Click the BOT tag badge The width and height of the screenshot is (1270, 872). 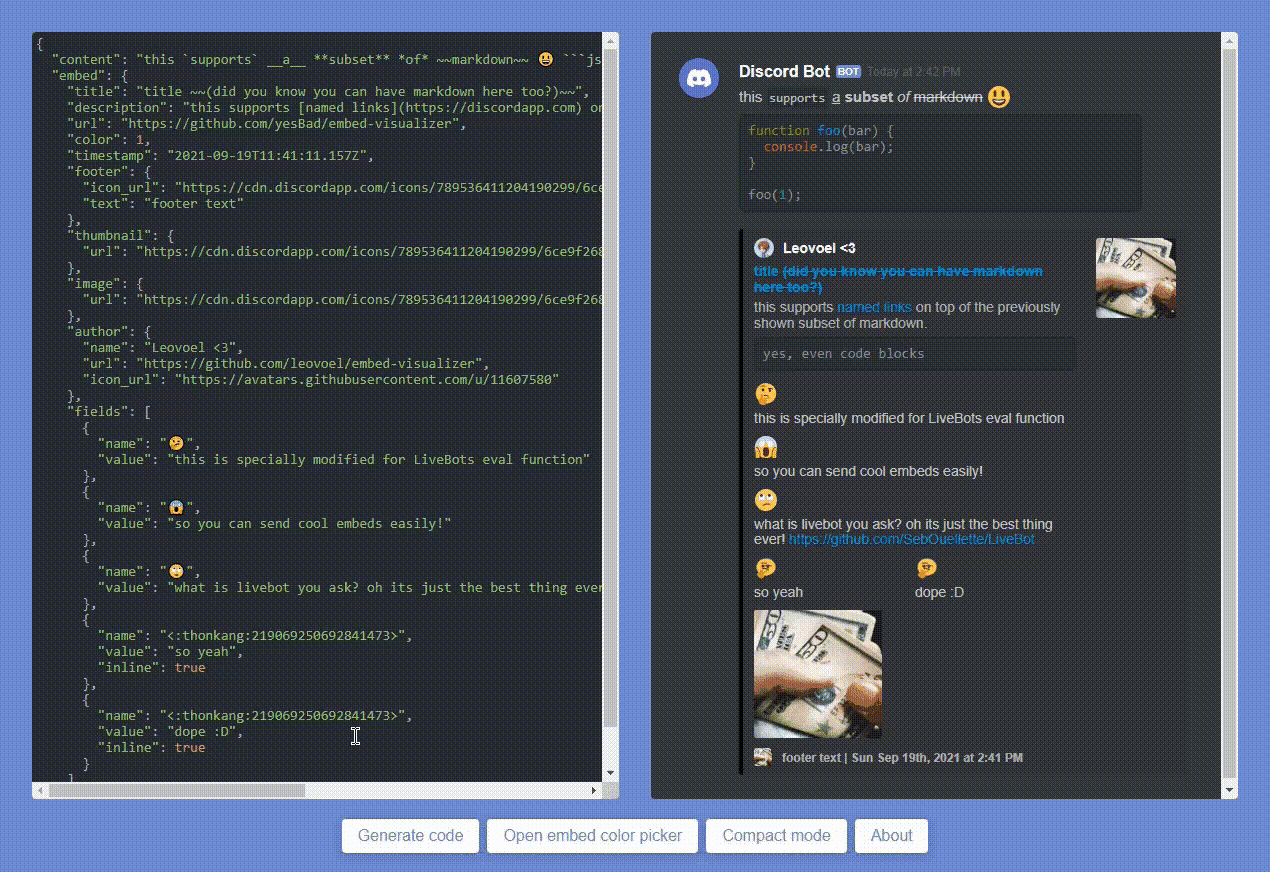pyautogui.click(x=849, y=72)
